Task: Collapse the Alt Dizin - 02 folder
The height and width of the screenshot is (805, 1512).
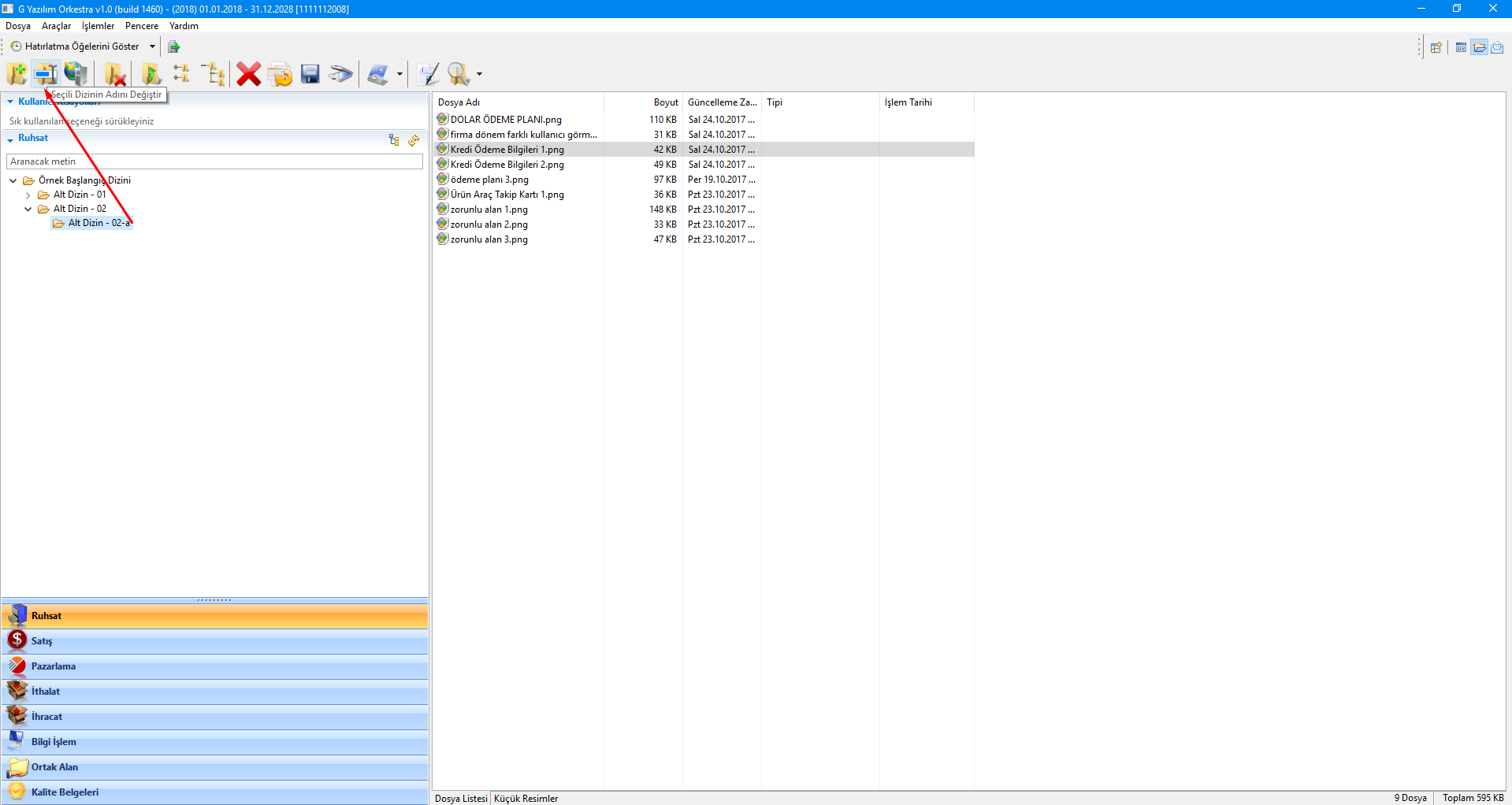Action: click(x=28, y=210)
